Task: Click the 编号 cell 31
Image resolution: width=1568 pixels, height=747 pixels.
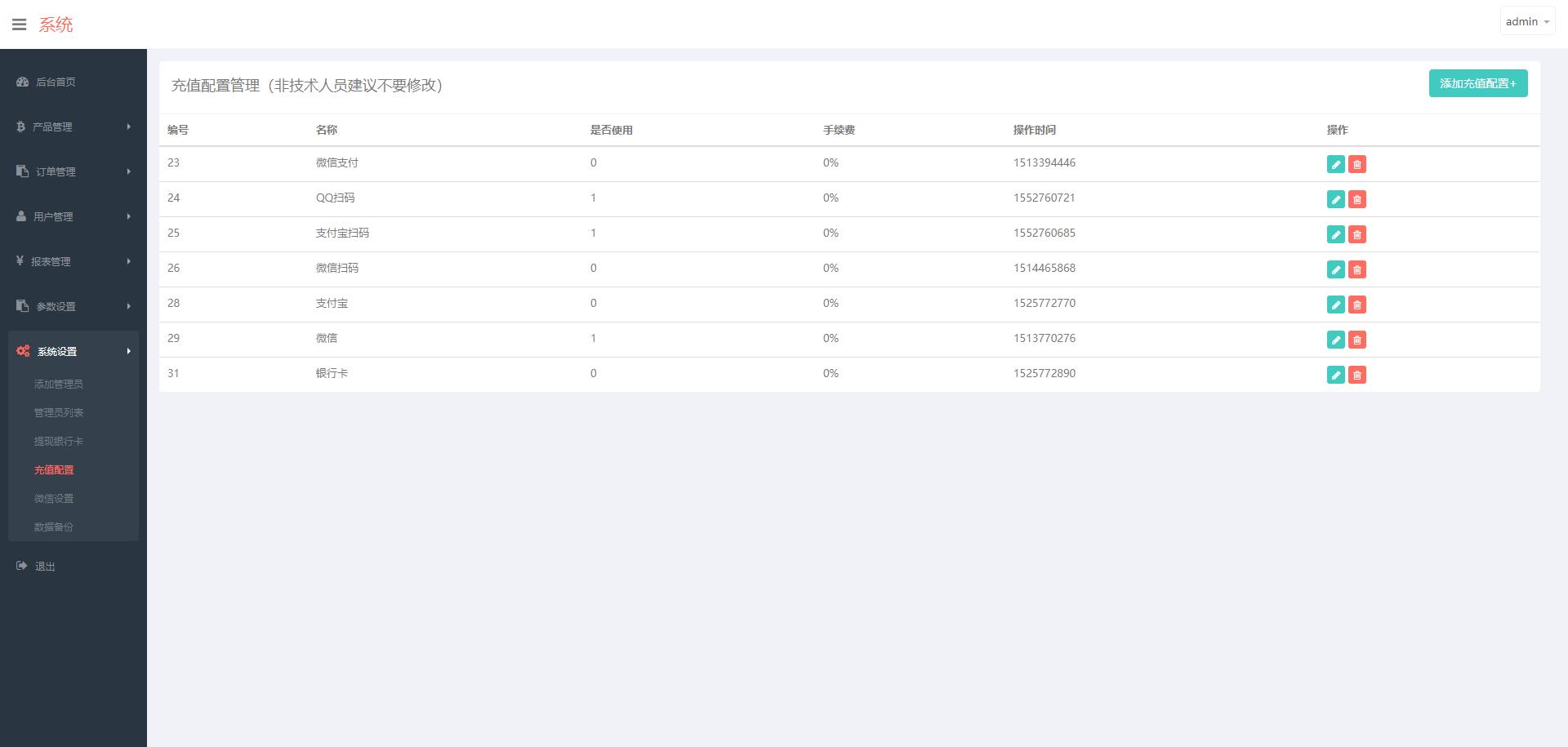Action: click(x=174, y=373)
